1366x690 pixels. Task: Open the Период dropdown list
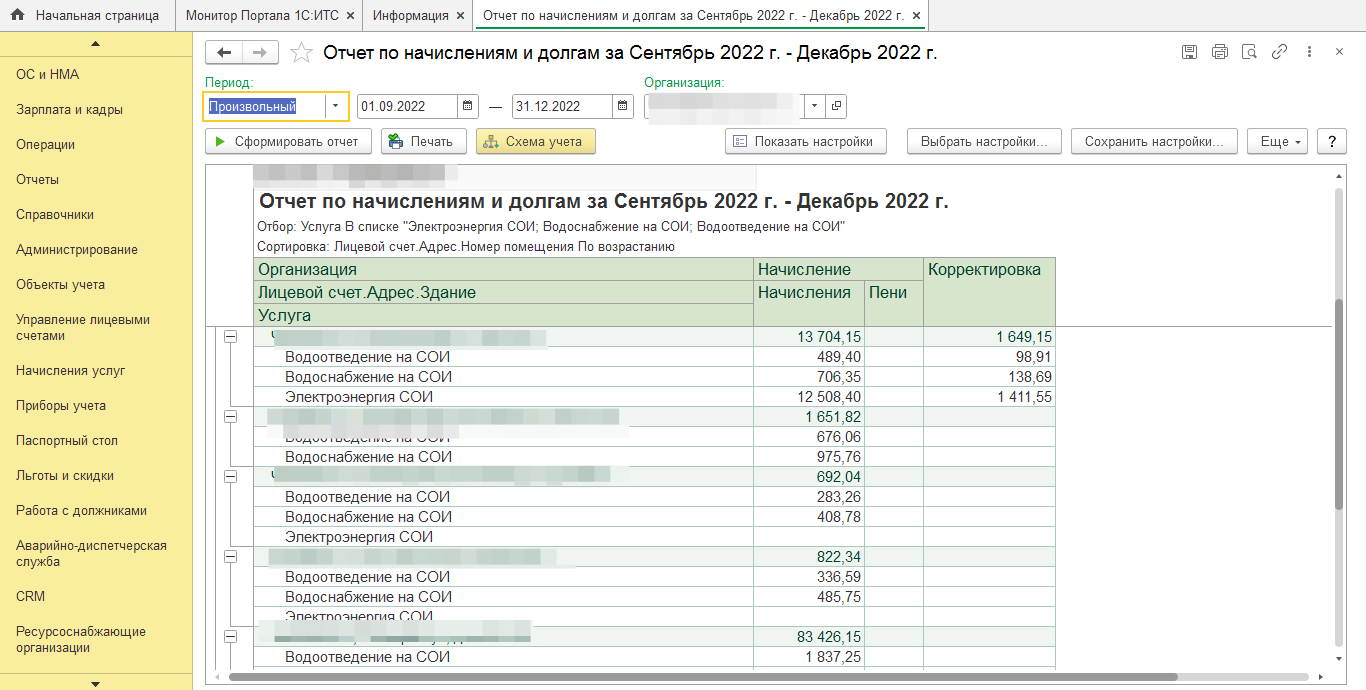335,106
